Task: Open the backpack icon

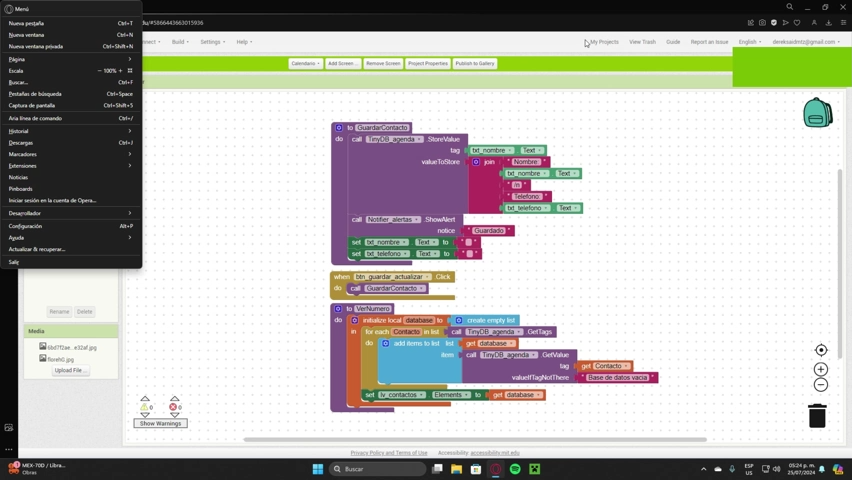Action: pos(817,113)
